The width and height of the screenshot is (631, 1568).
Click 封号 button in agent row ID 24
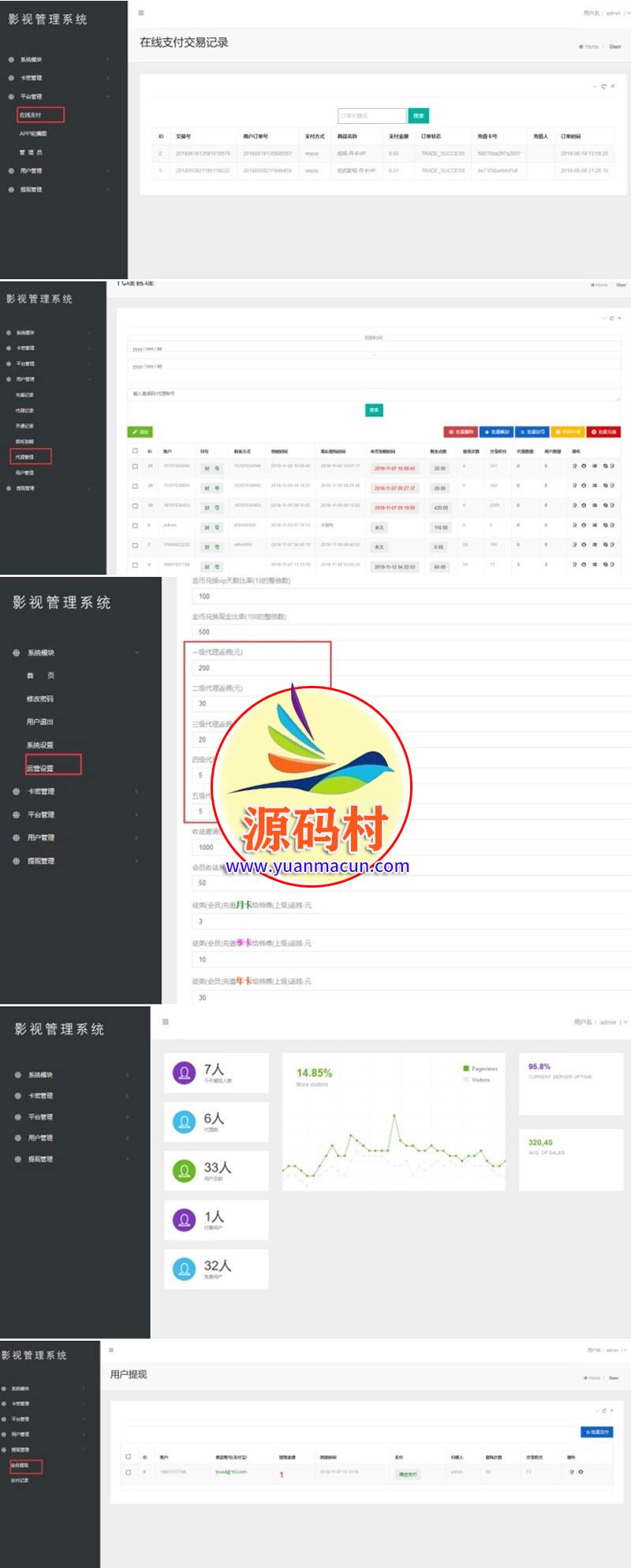[211, 468]
